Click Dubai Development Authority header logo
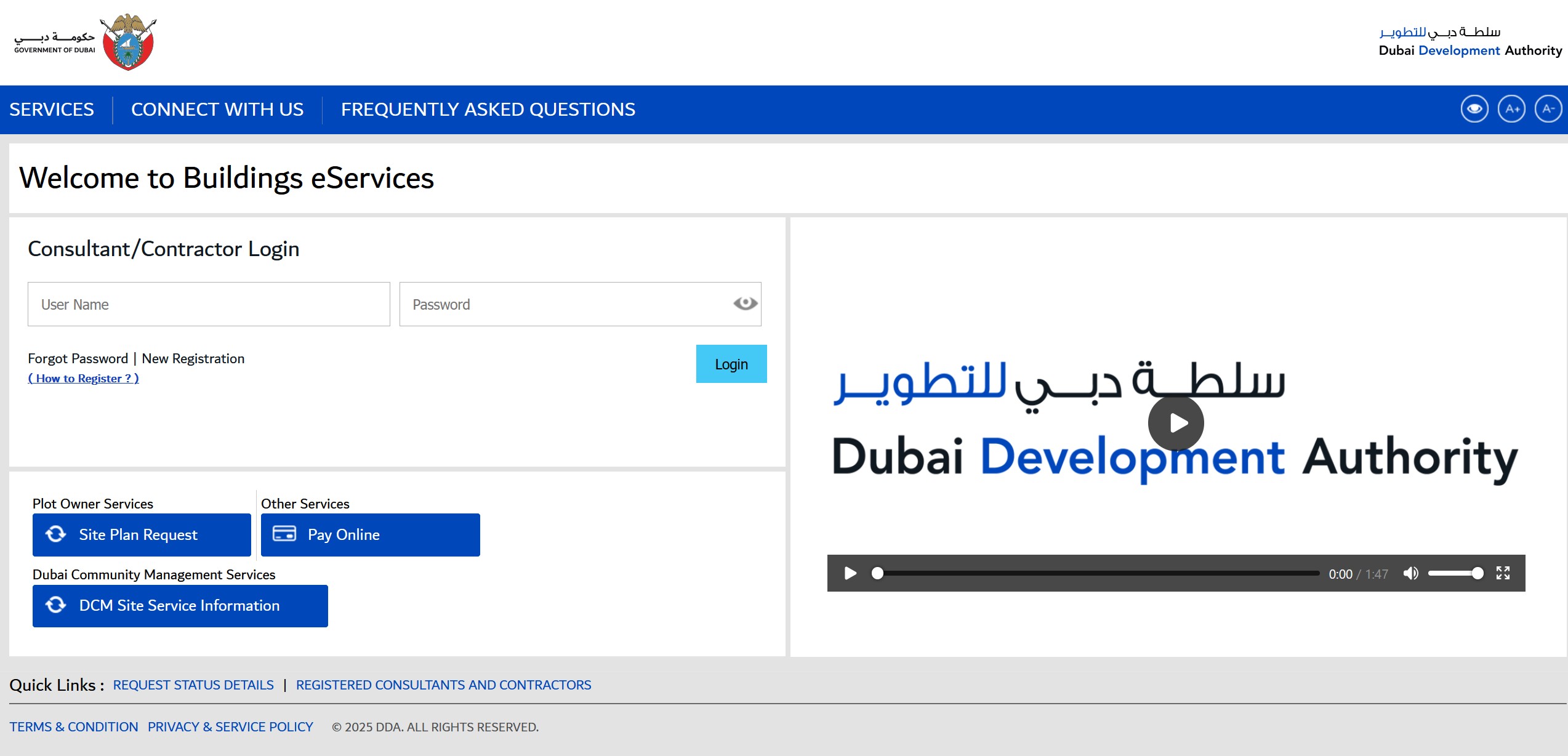This screenshot has height=756, width=1568. 1470,42
